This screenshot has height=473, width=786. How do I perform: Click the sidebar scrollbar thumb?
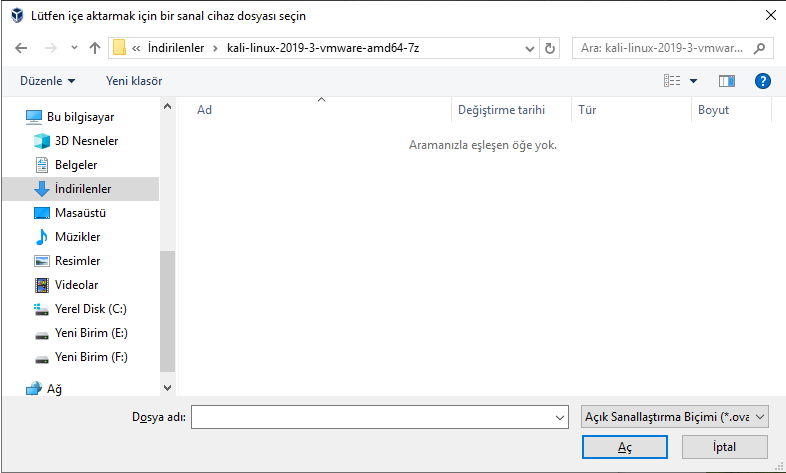167,311
